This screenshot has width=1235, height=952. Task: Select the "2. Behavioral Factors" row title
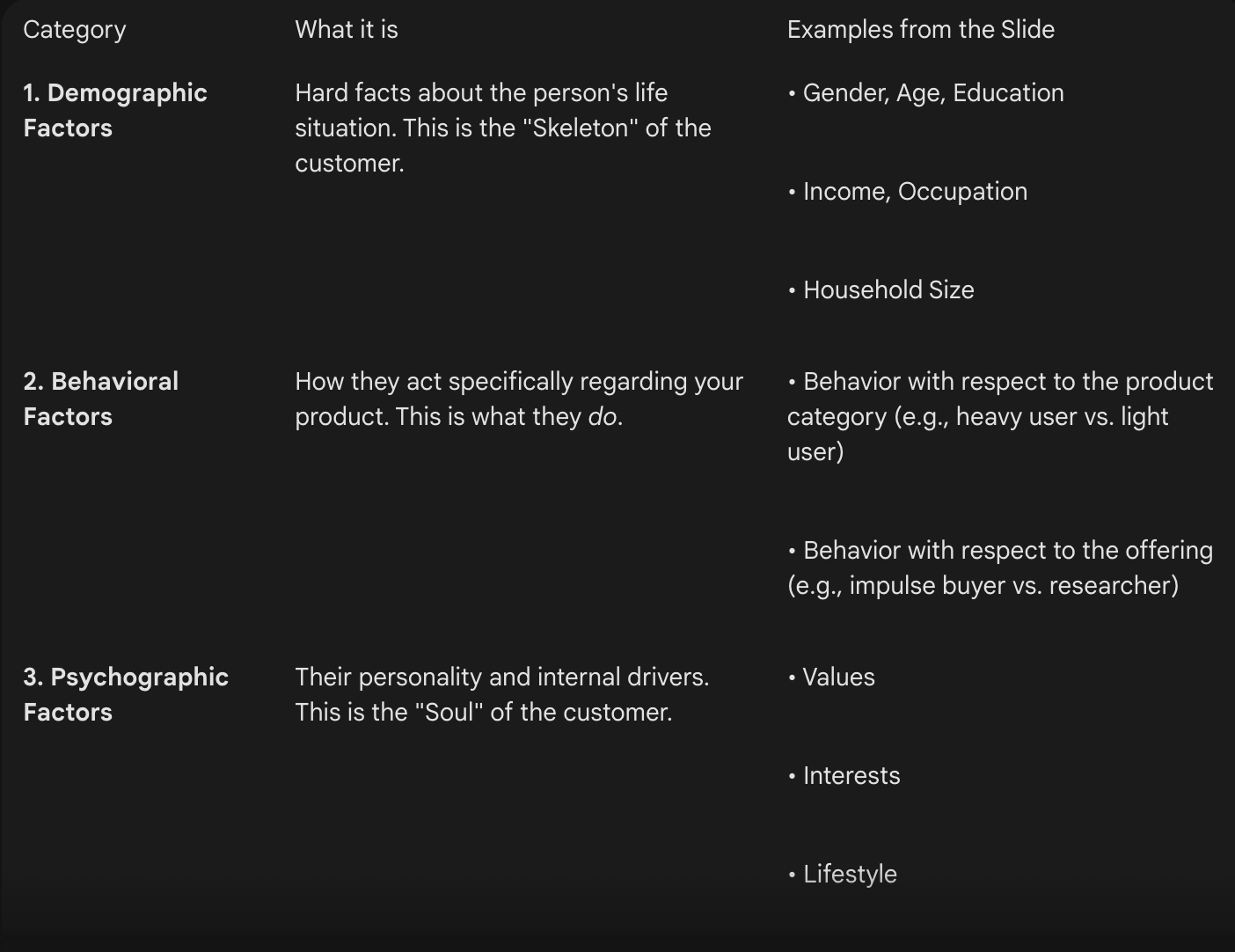101,399
